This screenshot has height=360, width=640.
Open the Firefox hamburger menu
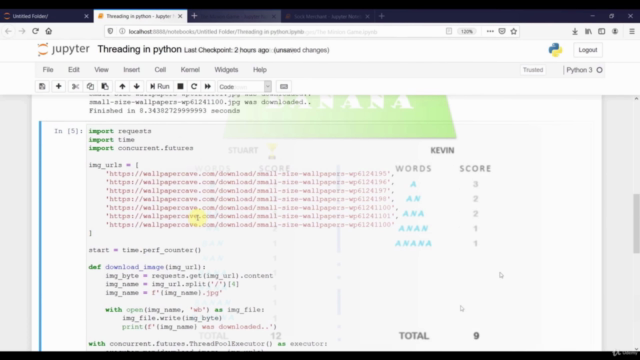pos(631,31)
